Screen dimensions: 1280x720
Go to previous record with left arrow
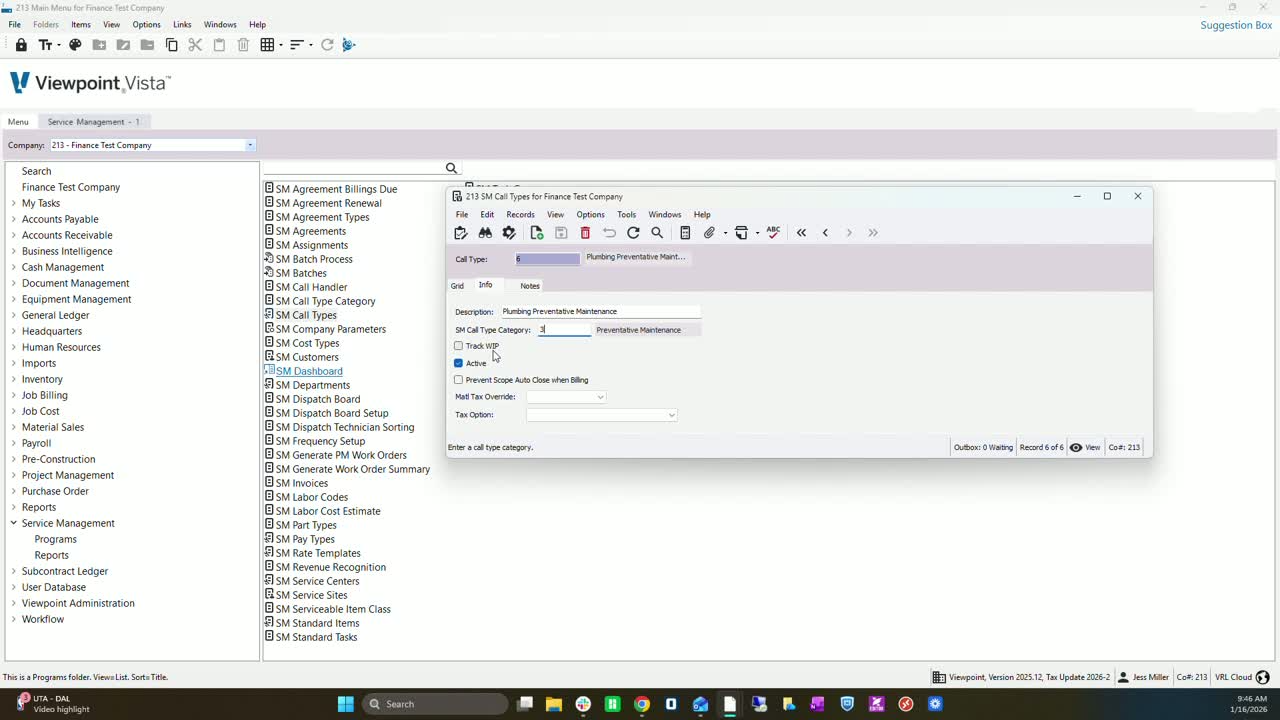[825, 233]
